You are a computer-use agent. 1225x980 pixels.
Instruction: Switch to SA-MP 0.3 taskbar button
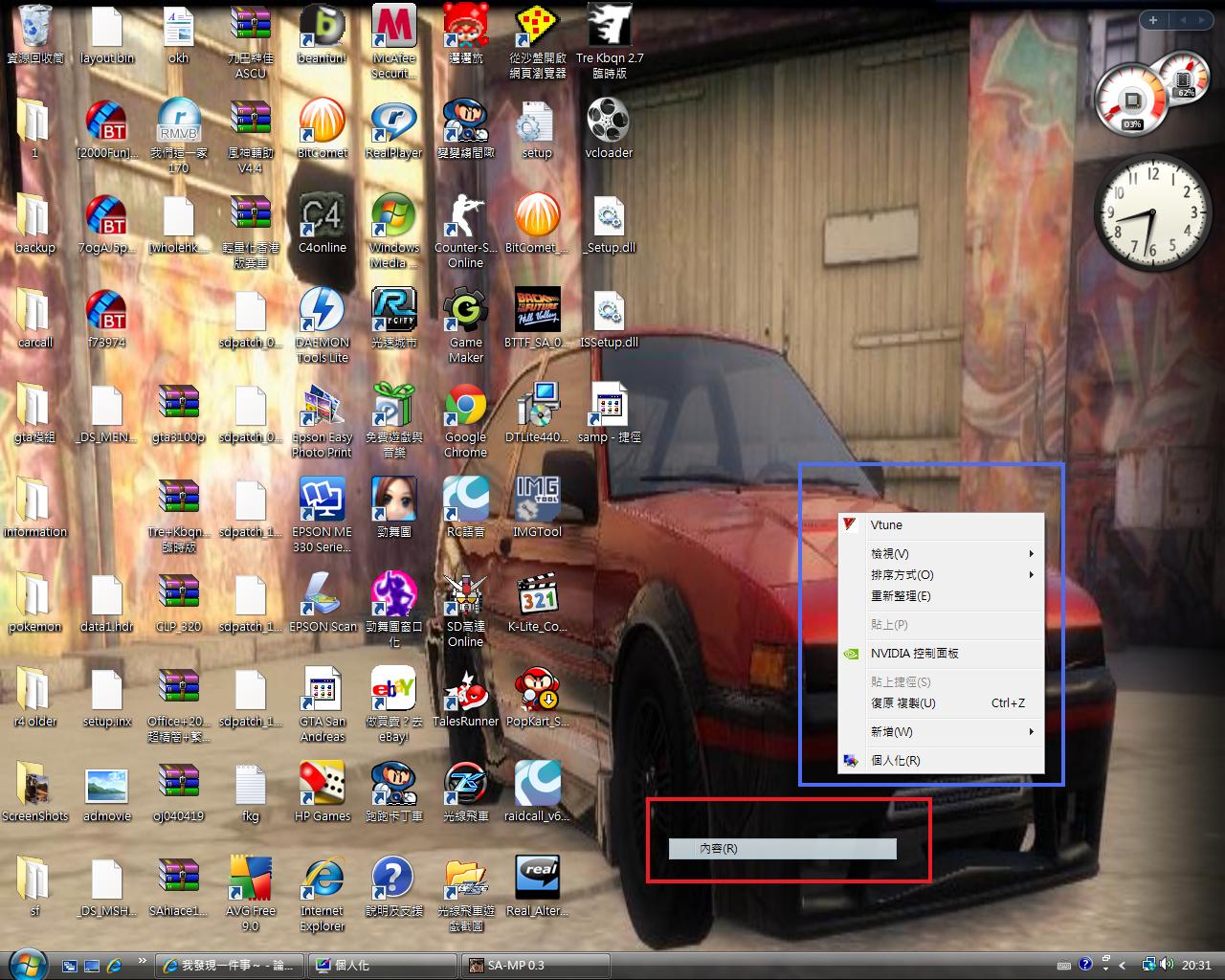point(536,965)
